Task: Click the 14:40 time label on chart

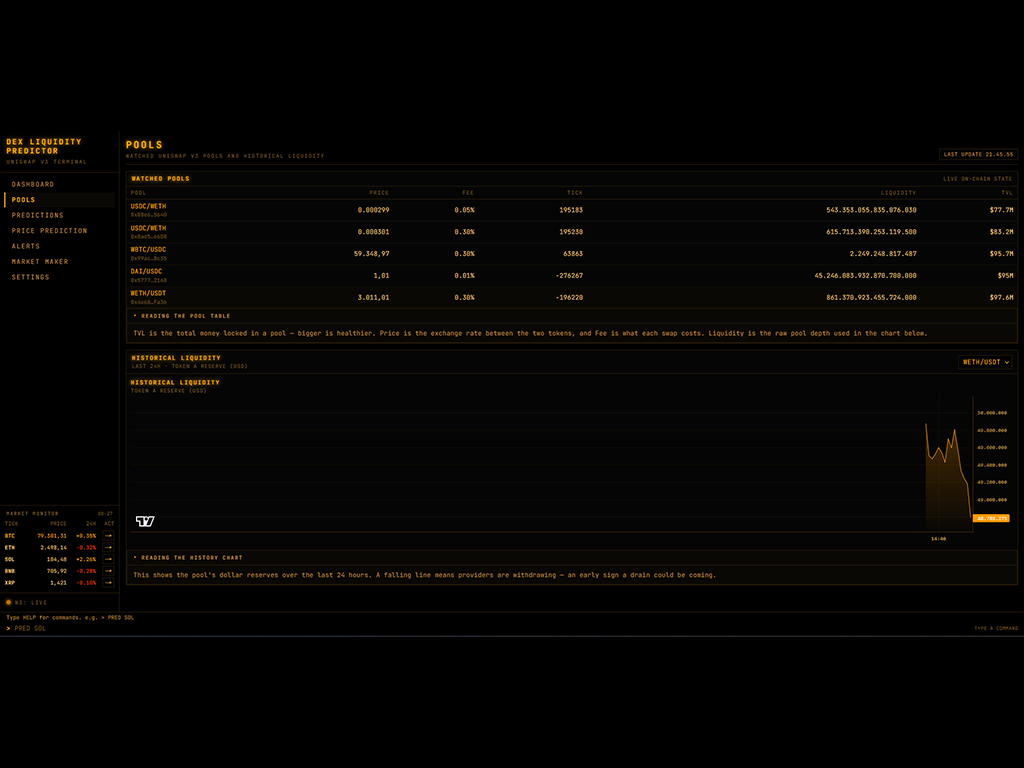Action: tap(938, 539)
